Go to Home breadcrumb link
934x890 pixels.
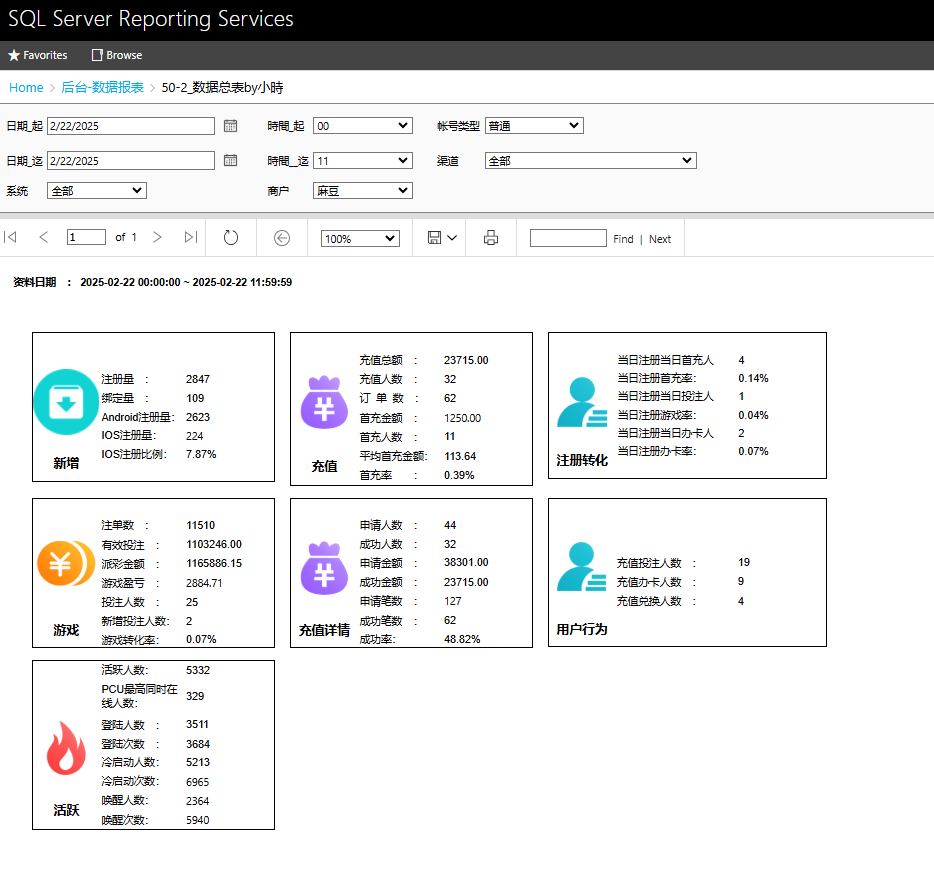pos(26,88)
